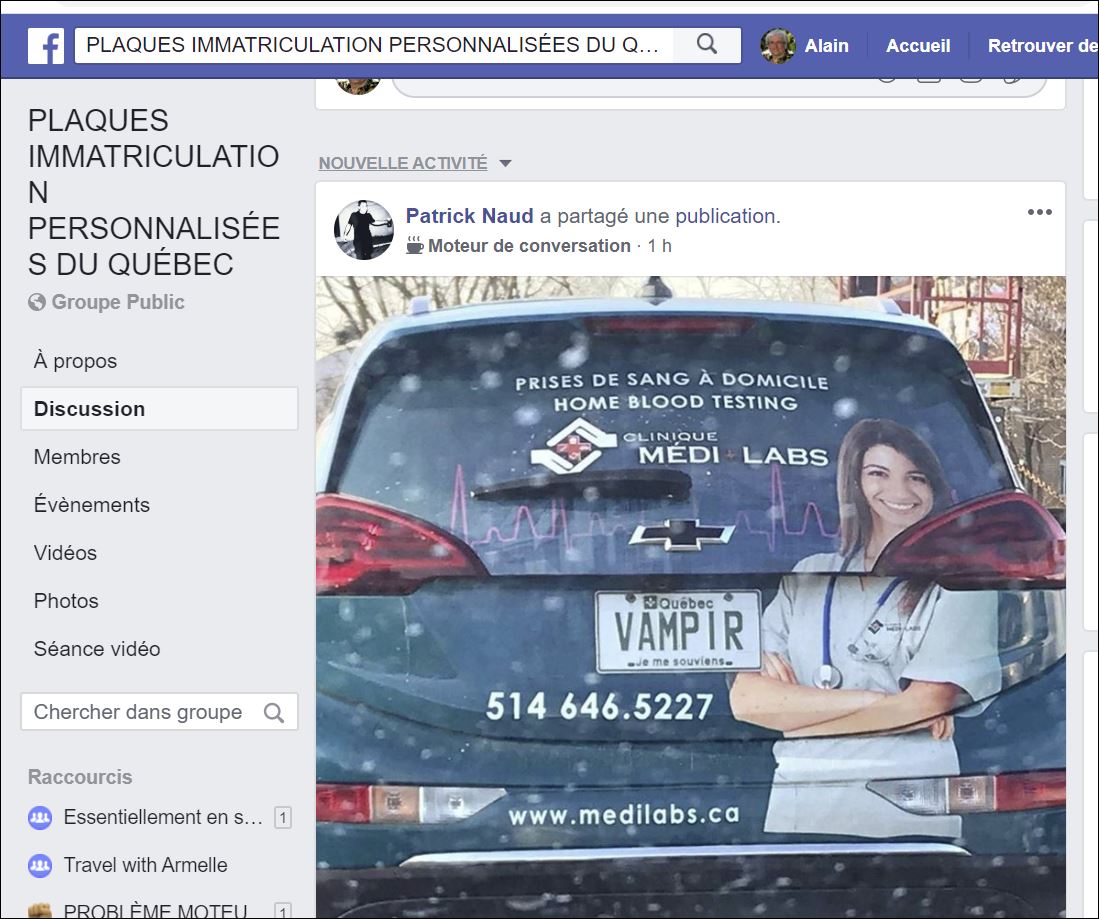This screenshot has height=919, width=1099.
Task: Click the Chercher dans groupe search field
Action: tap(138, 712)
